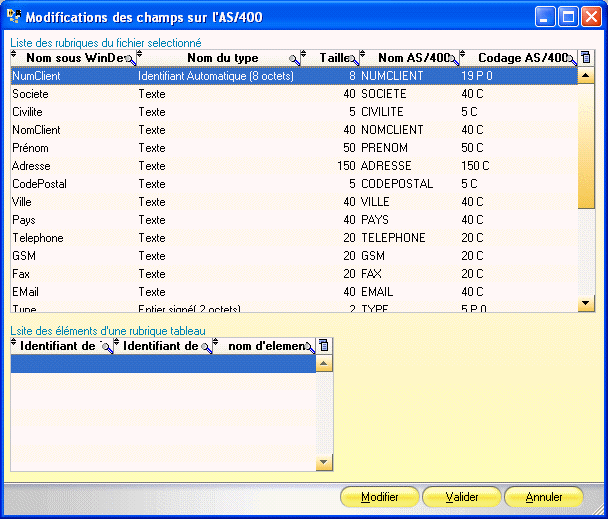This screenshot has width=608, height=519.
Task: Select the Civilite row
Action: coord(294,112)
